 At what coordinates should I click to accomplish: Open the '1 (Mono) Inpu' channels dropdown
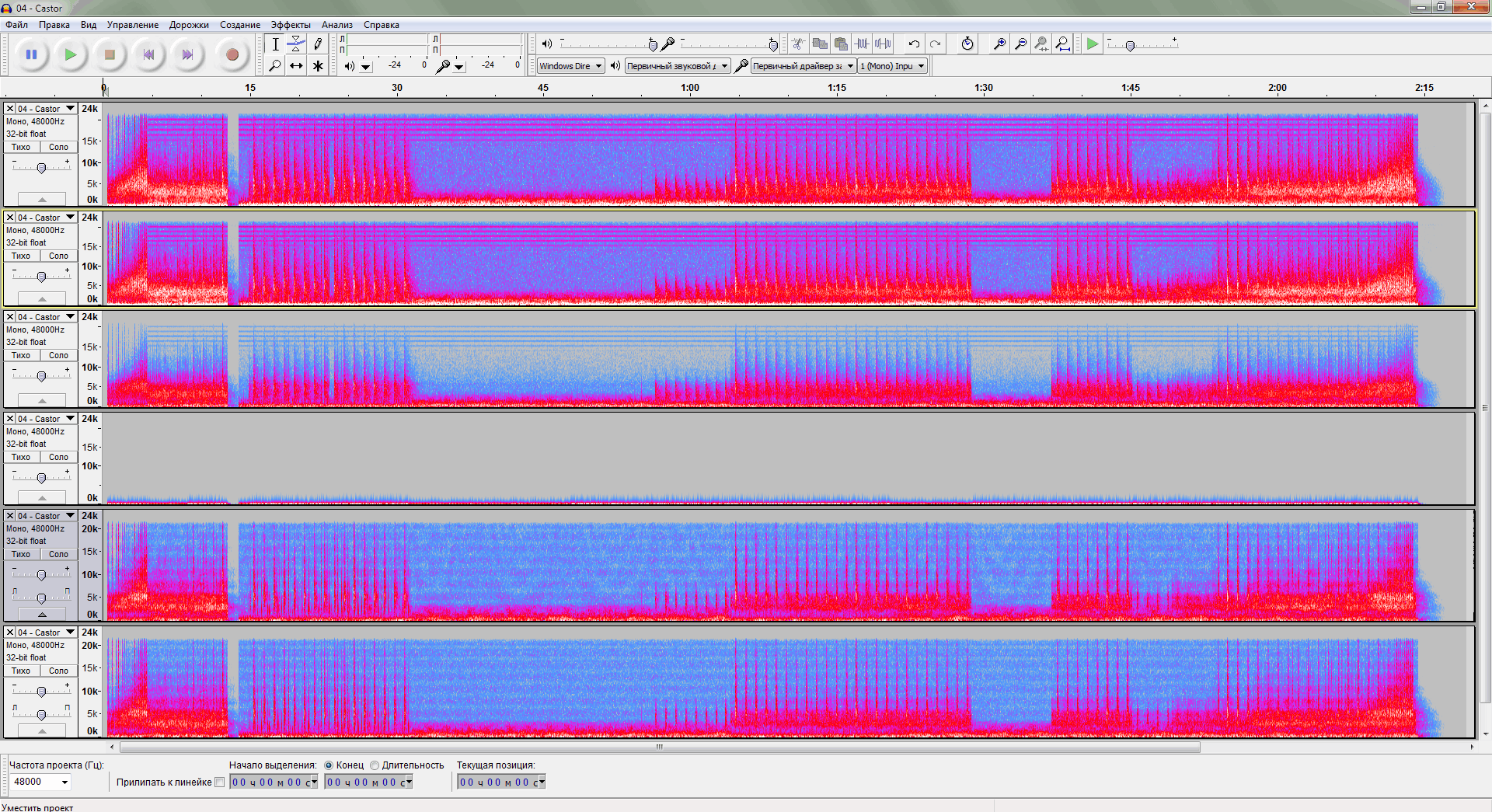click(892, 66)
